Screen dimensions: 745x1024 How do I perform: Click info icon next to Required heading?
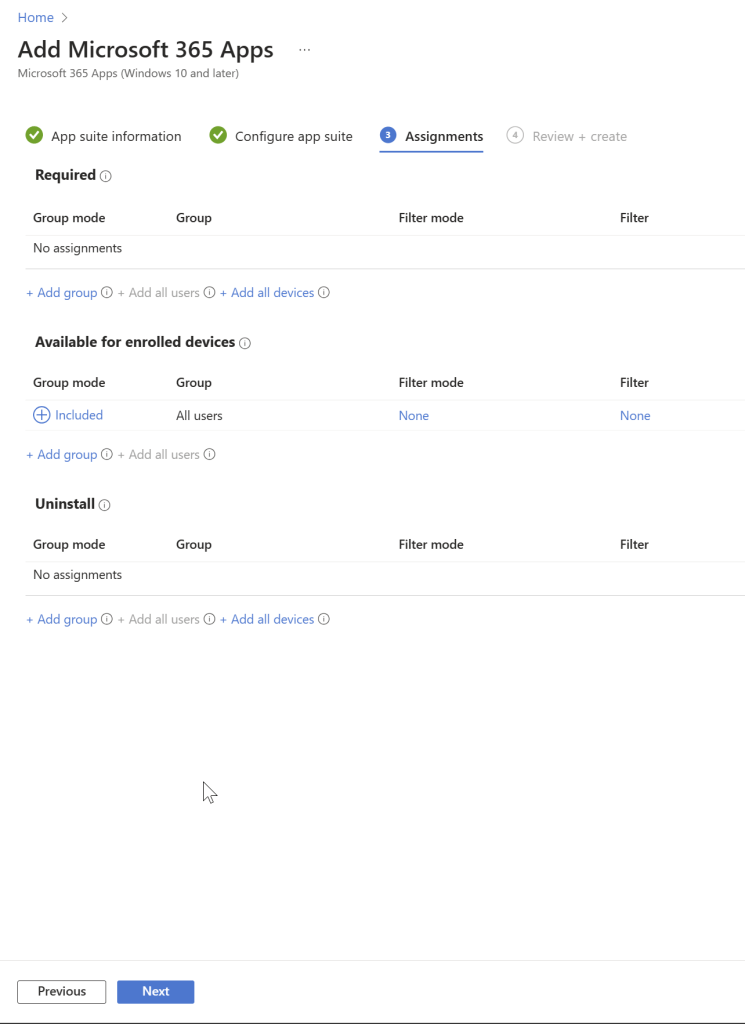[106, 176]
